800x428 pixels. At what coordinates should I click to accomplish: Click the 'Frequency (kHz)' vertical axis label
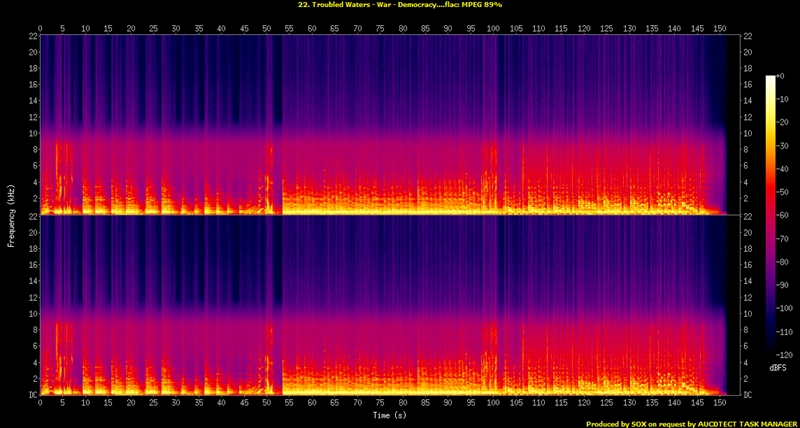coord(10,215)
